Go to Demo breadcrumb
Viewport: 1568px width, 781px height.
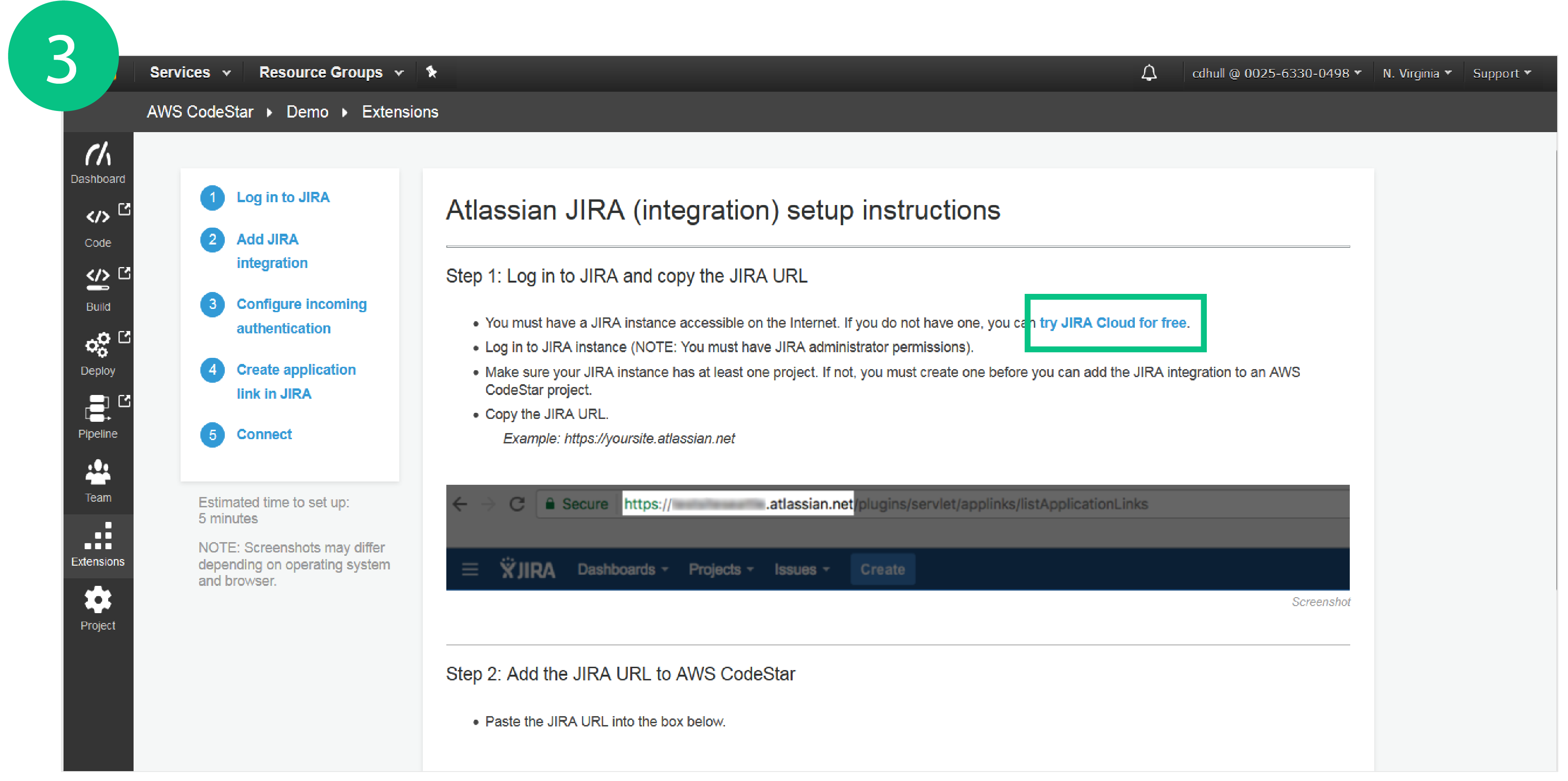(x=308, y=113)
